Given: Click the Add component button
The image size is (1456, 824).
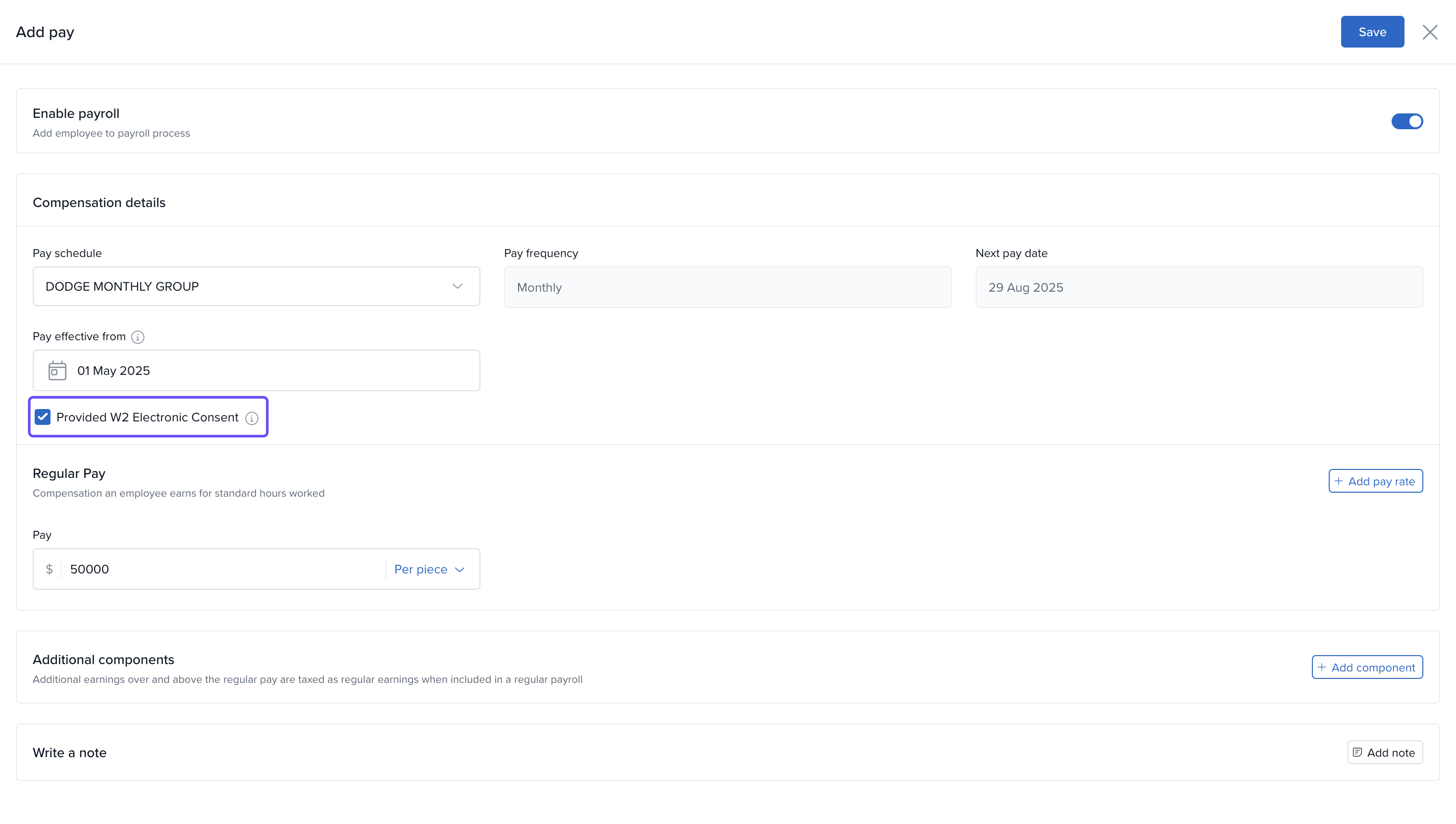Looking at the screenshot, I should pos(1367,667).
